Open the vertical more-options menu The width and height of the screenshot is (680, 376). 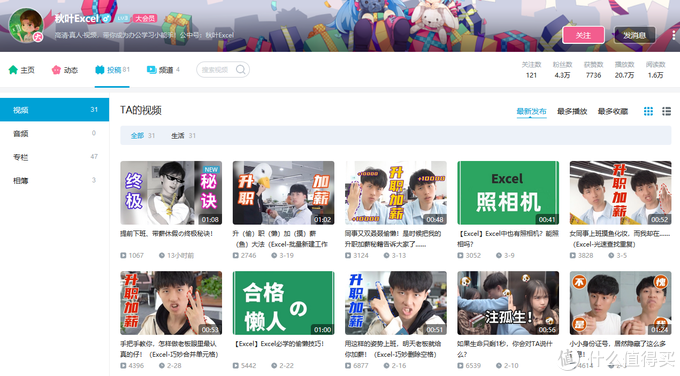(x=673, y=35)
